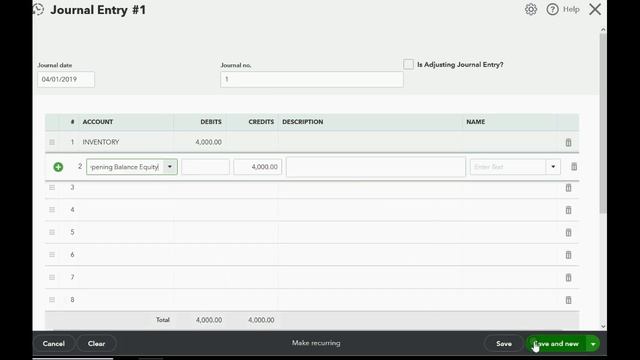
Task: Delete line 7 with trash icon
Action: click(568, 278)
